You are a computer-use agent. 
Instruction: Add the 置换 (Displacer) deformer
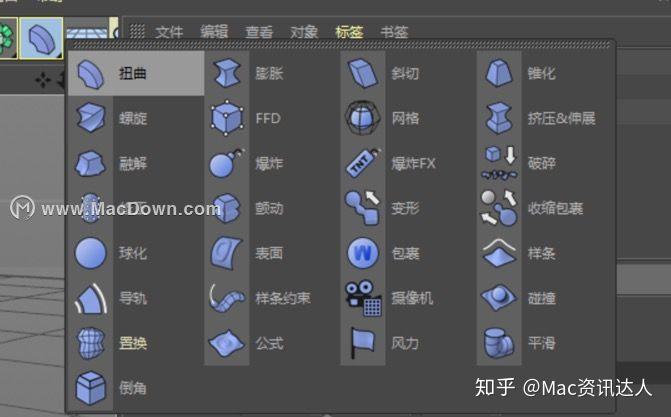[x=136, y=343]
